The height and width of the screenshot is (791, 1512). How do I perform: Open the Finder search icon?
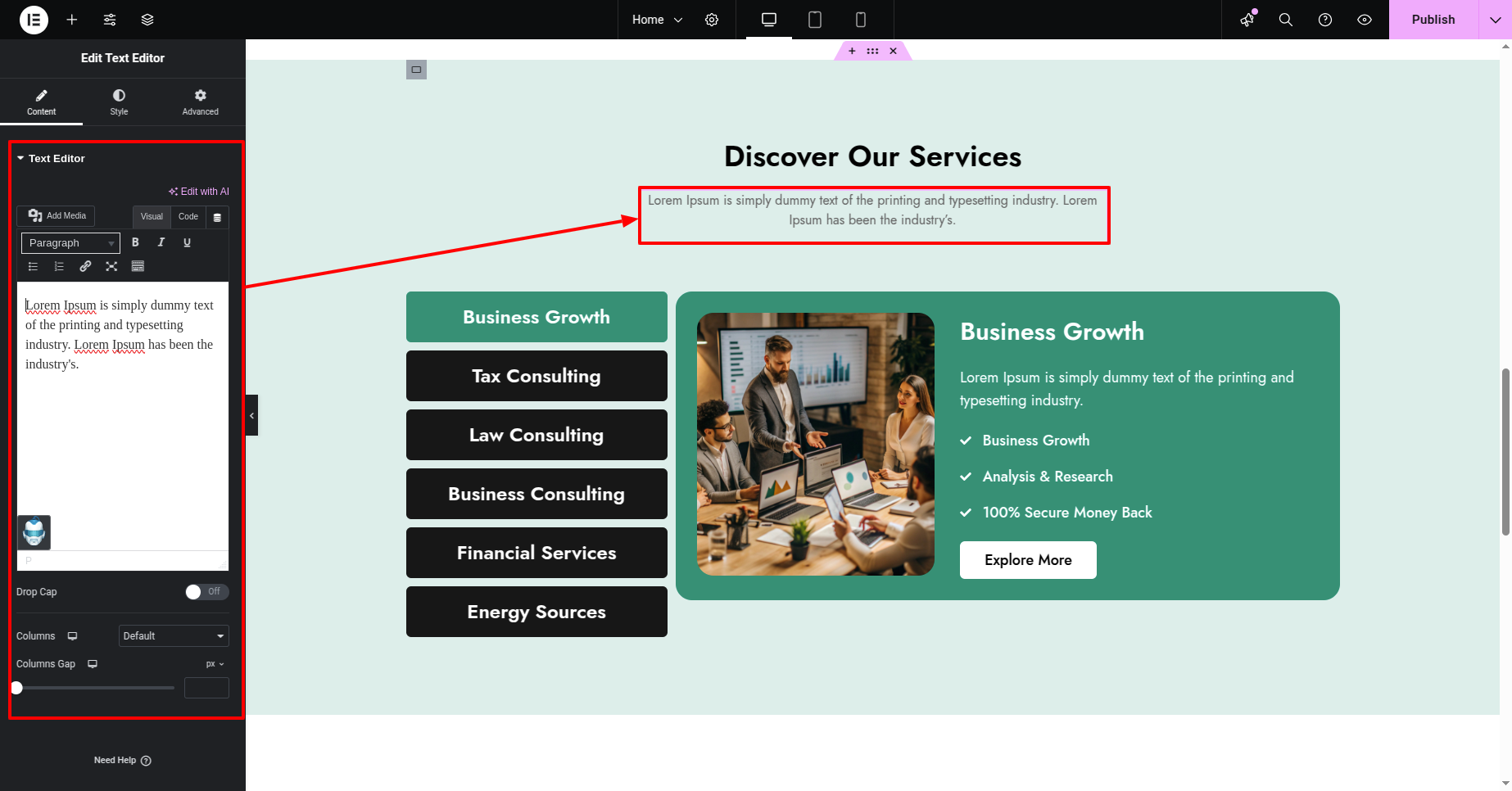[1286, 20]
